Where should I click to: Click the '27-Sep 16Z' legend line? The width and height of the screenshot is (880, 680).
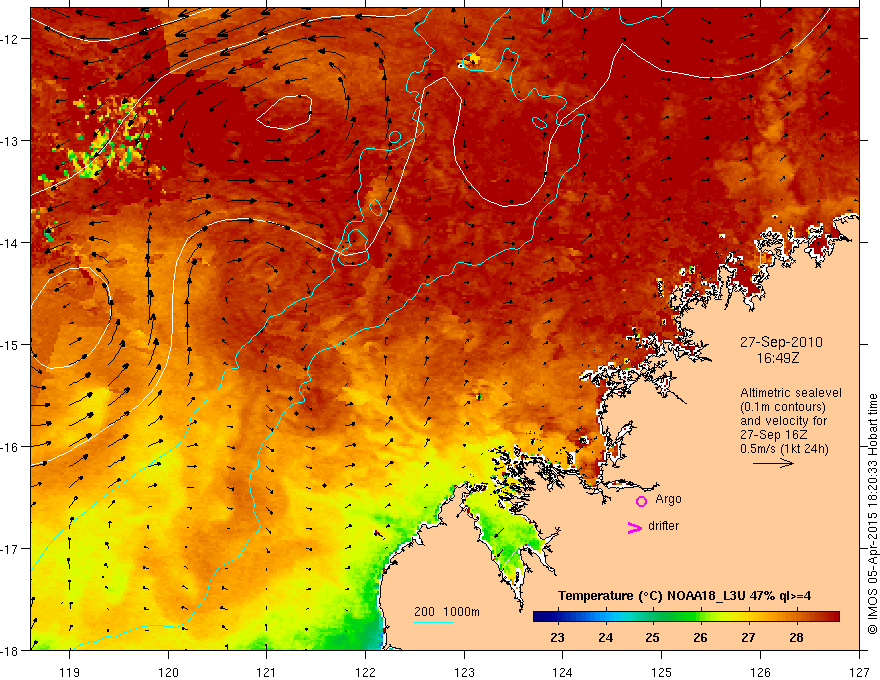774,434
